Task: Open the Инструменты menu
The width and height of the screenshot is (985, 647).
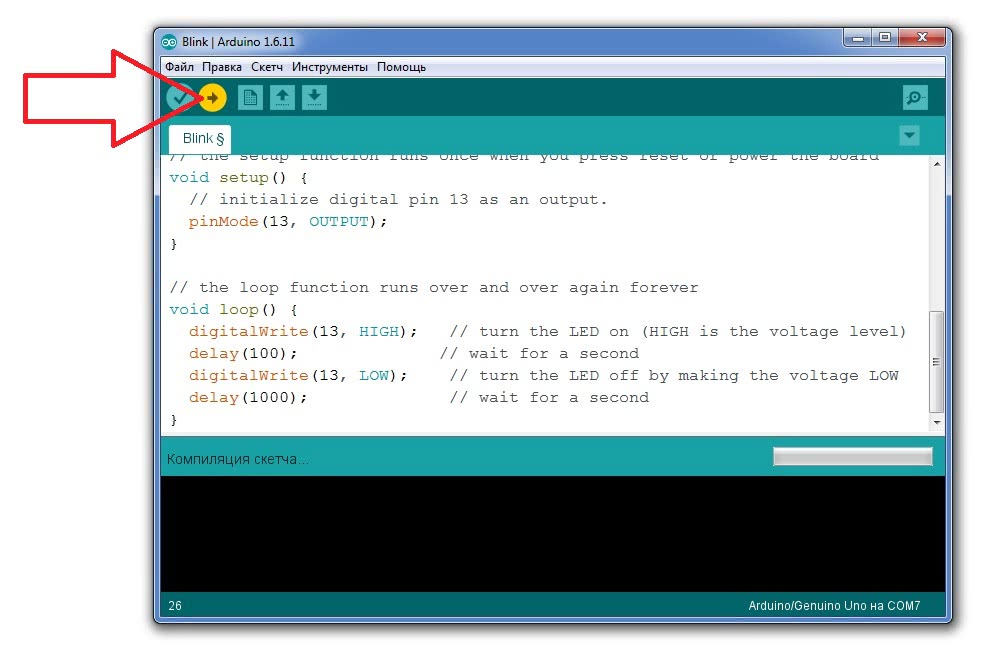Action: pos(330,67)
